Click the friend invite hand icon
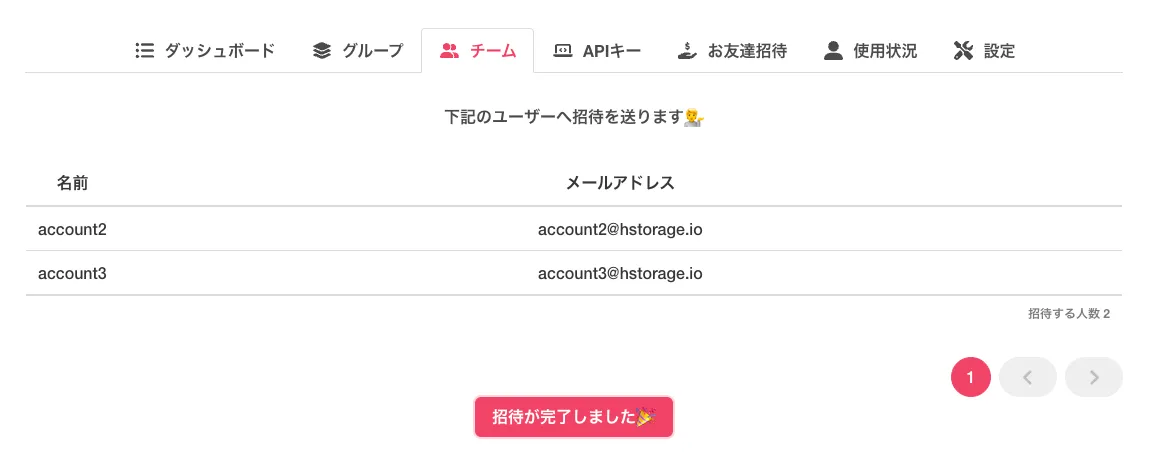This screenshot has width=1162, height=468. tap(687, 50)
